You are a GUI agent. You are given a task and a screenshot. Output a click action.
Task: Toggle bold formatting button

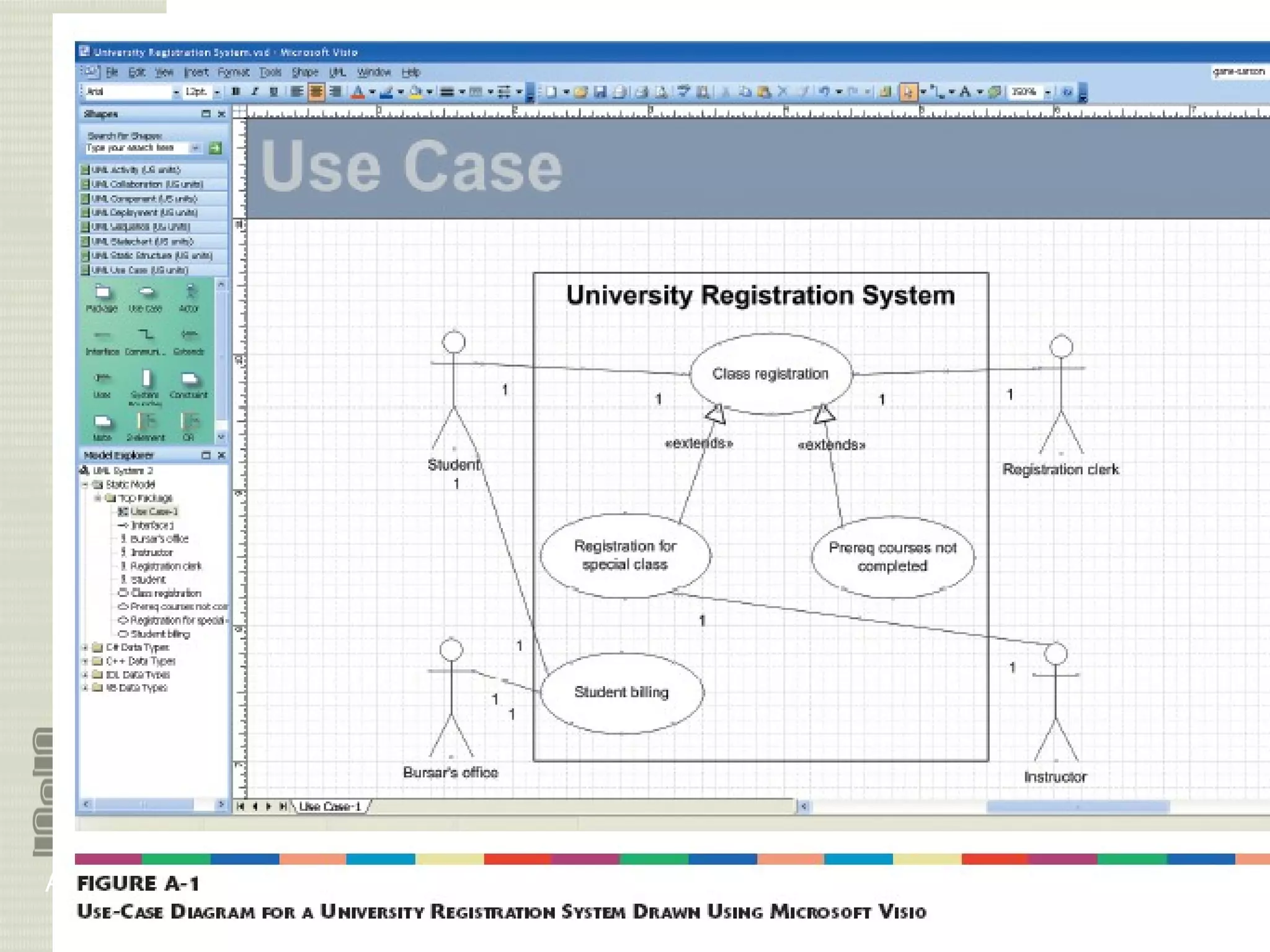pos(236,92)
